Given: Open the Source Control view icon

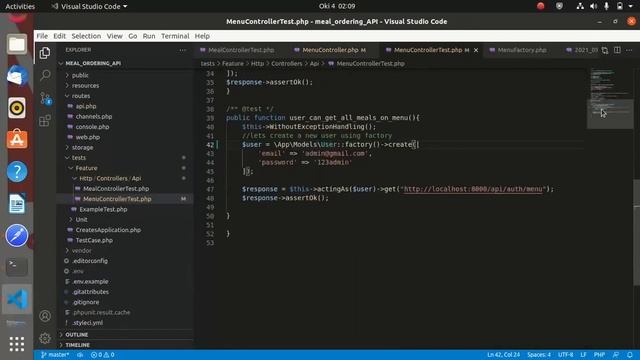Looking at the screenshot, I should (45, 98).
